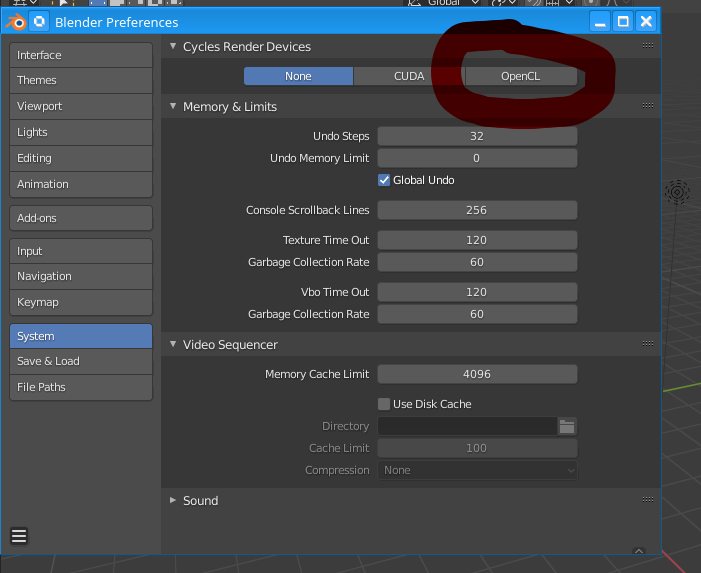Enable the Use Disk Cache checkbox
Viewport: 701px width, 573px height.
[x=384, y=404]
